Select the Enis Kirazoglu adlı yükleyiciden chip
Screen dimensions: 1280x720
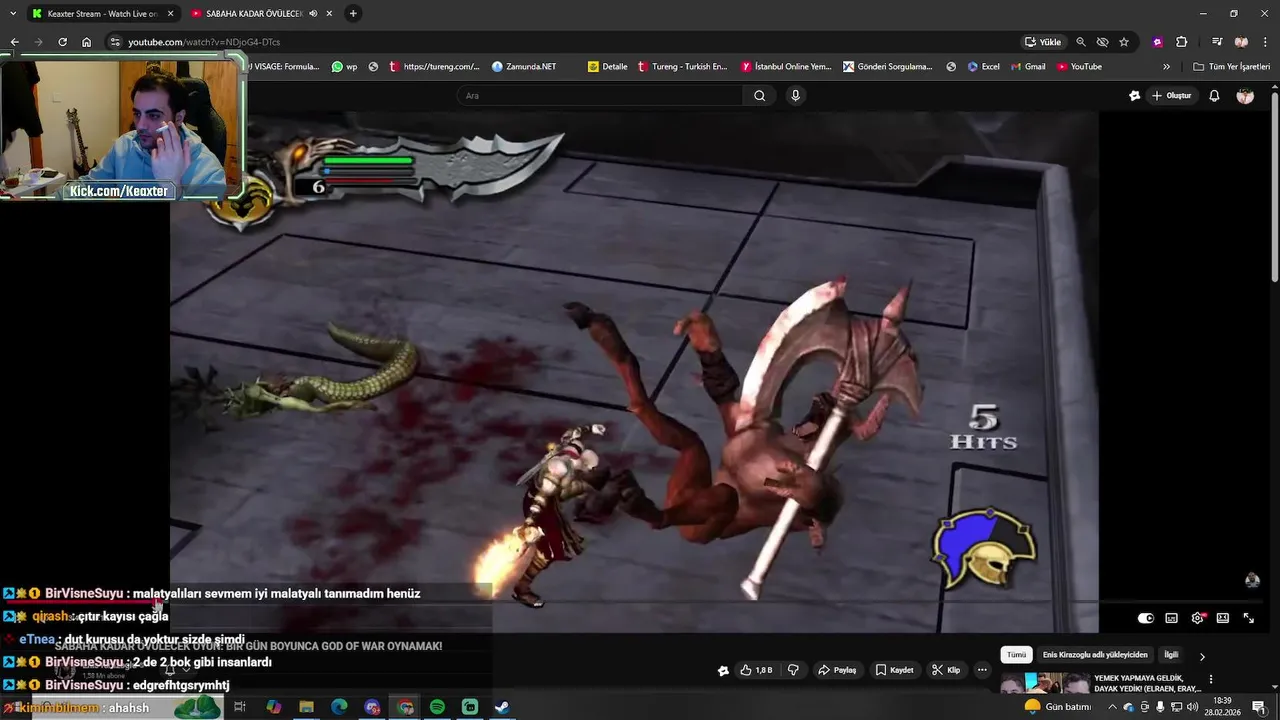tap(1095, 655)
